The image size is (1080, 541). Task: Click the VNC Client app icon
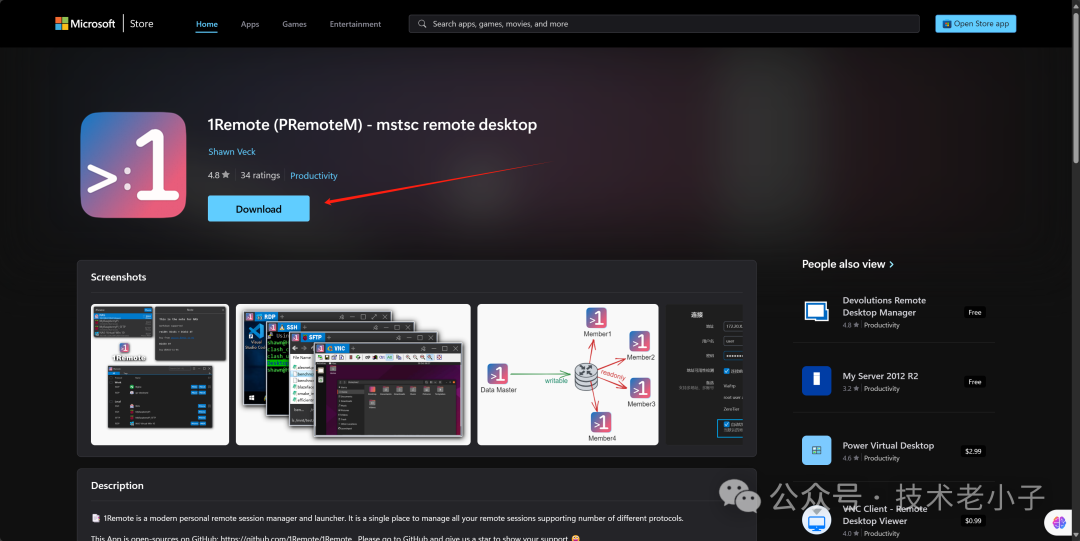point(816,519)
